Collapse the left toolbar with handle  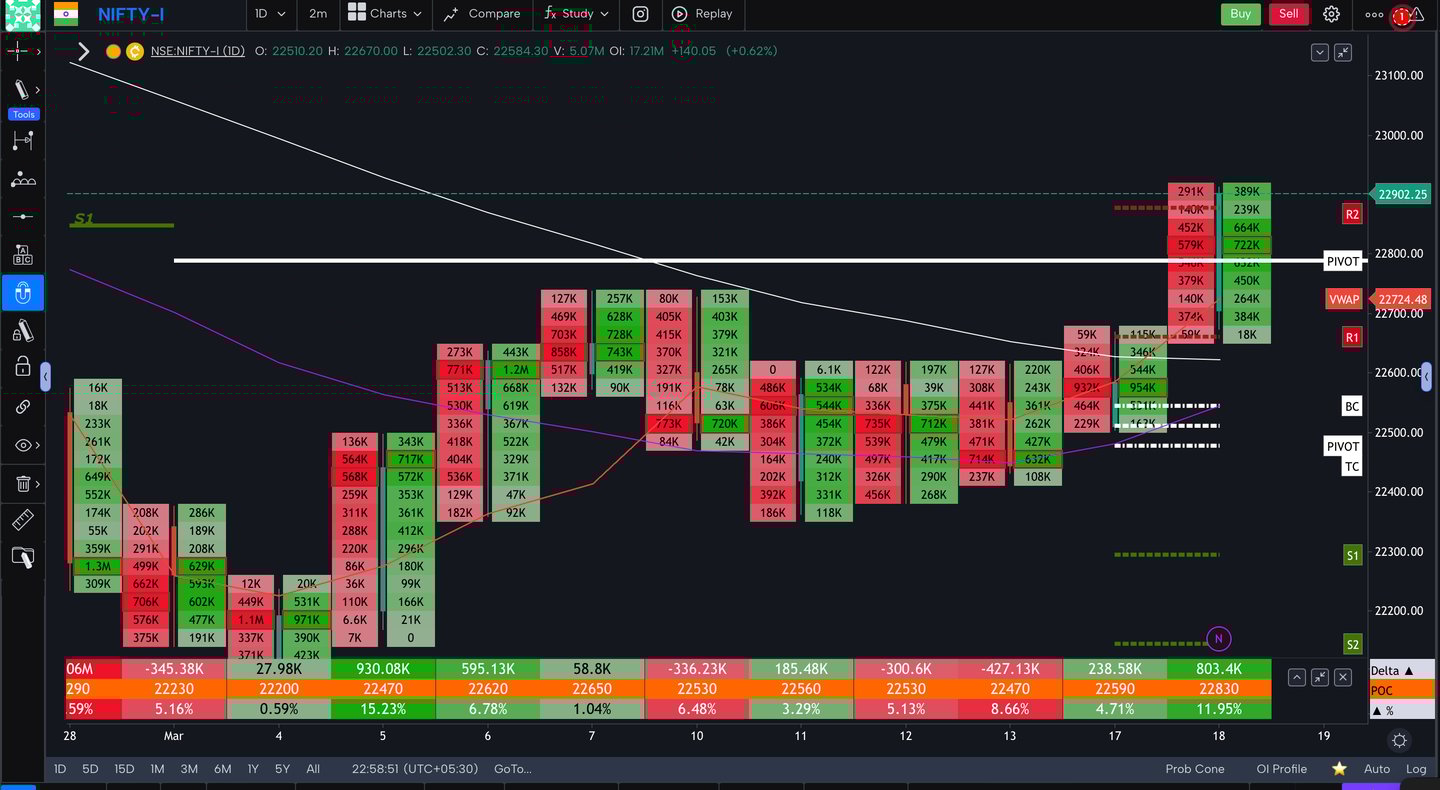[45, 377]
